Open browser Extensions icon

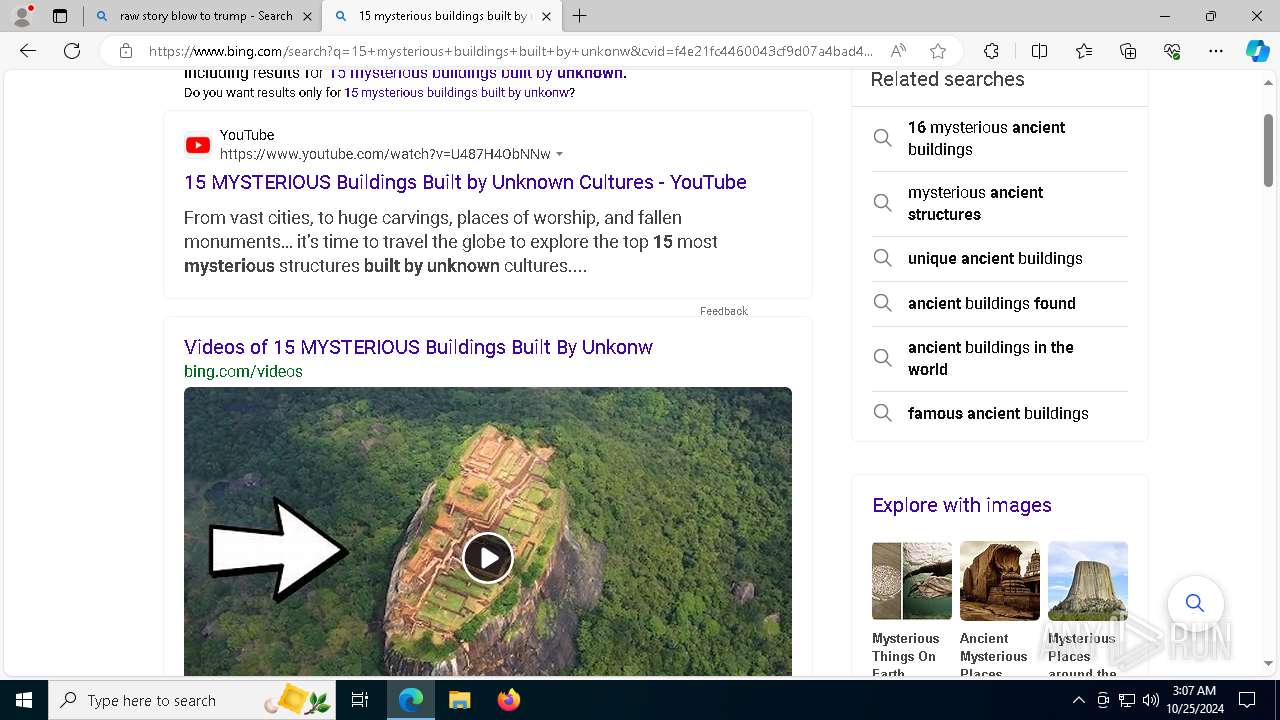[991, 51]
